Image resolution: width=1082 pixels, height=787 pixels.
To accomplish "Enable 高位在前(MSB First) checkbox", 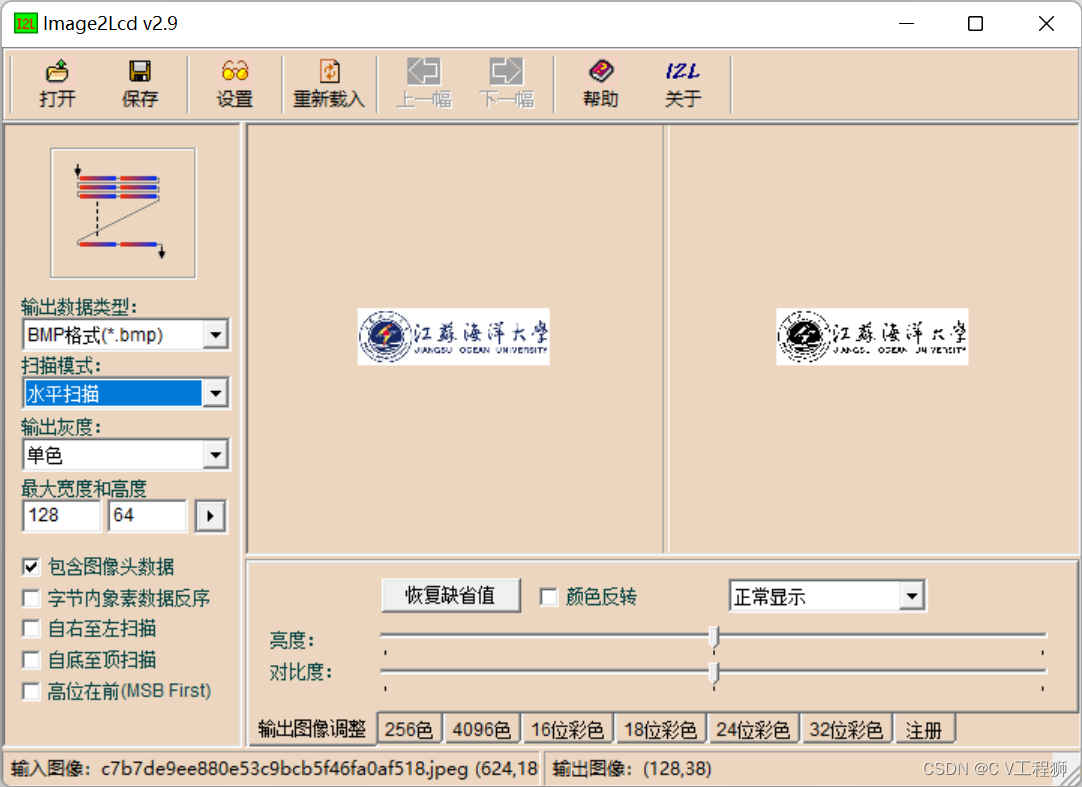I will pos(31,691).
